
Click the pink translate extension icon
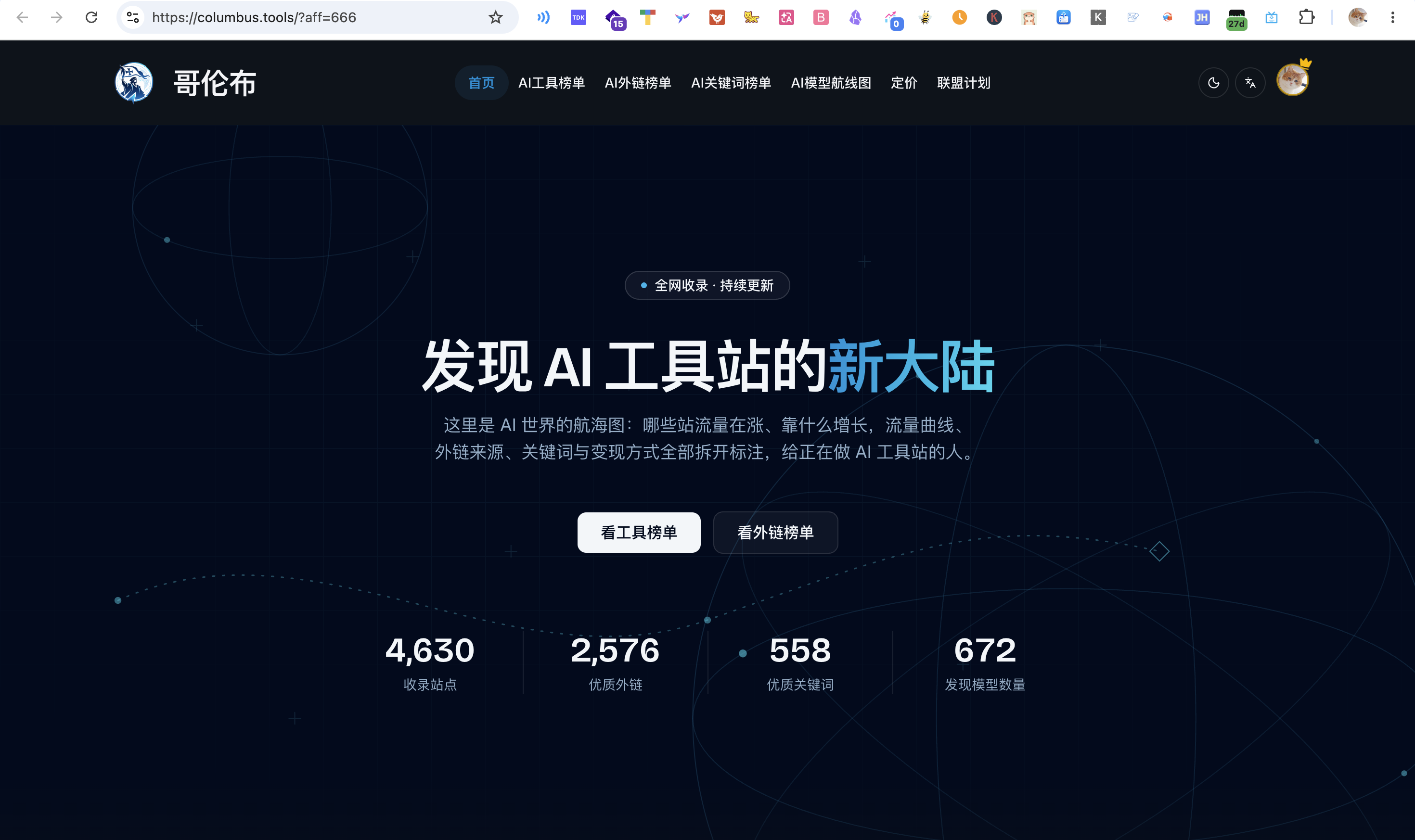(x=786, y=17)
